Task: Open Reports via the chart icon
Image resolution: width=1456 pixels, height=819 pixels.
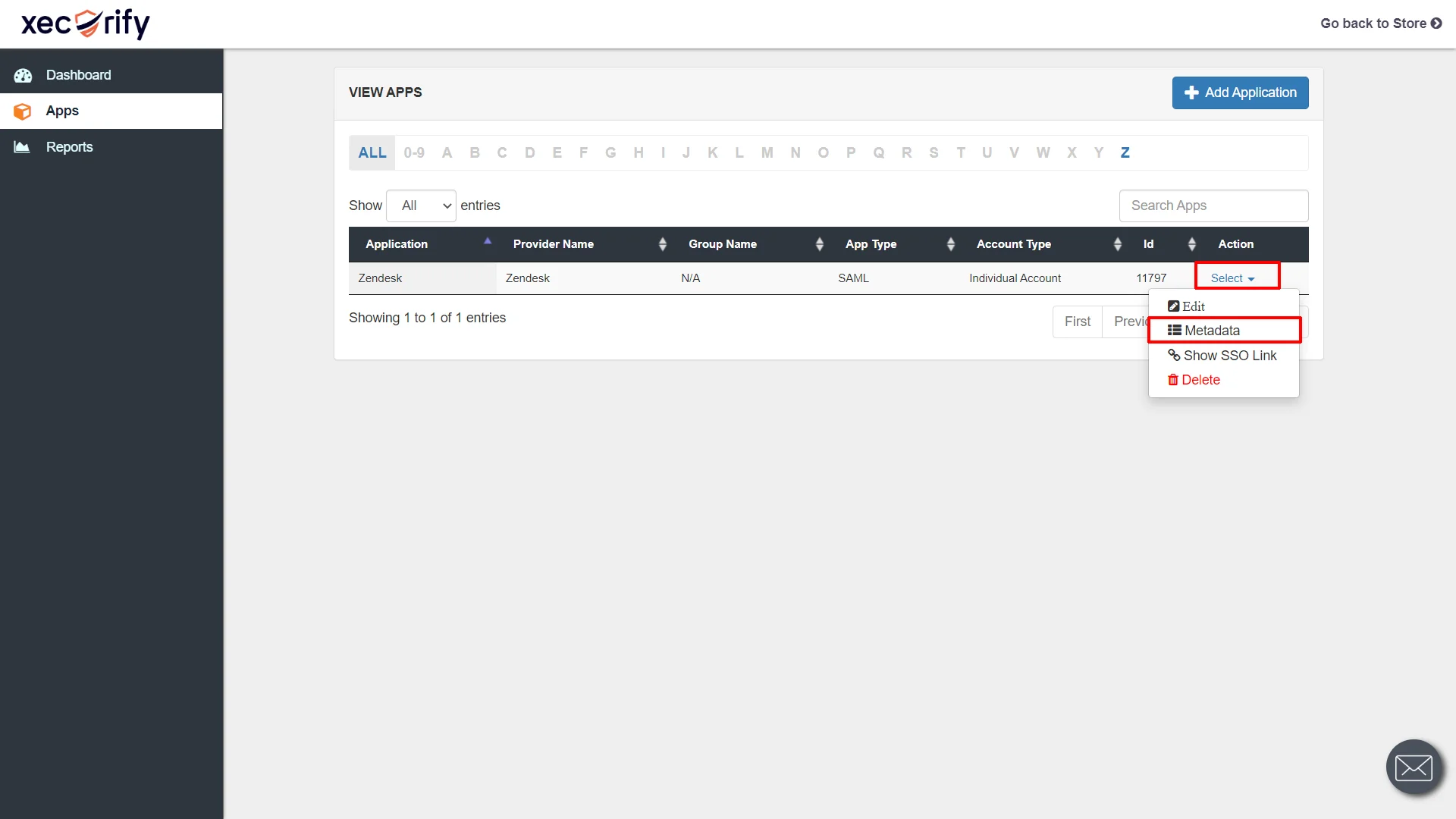Action: (21, 146)
